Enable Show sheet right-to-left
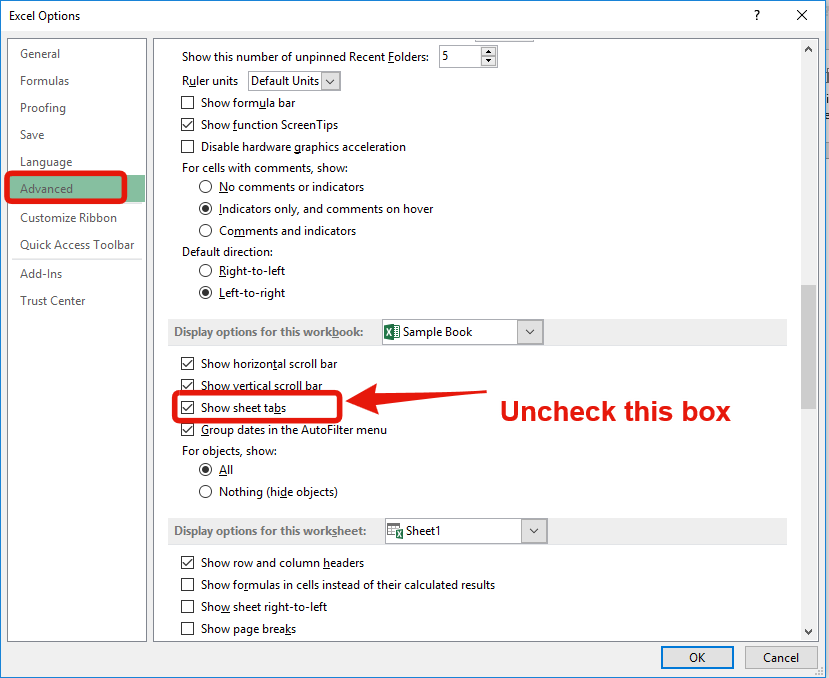829x678 pixels. pyautogui.click(x=188, y=607)
